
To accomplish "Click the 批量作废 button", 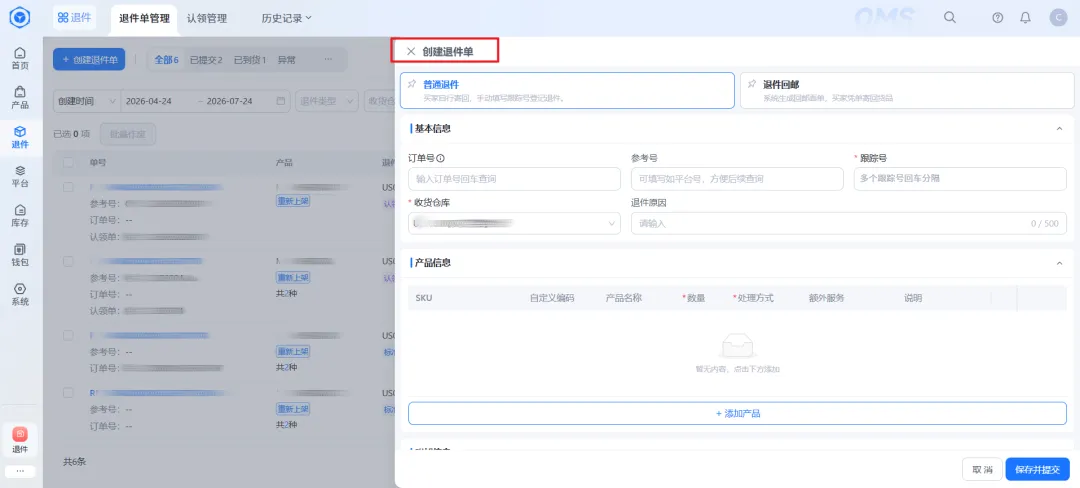I will point(127,134).
